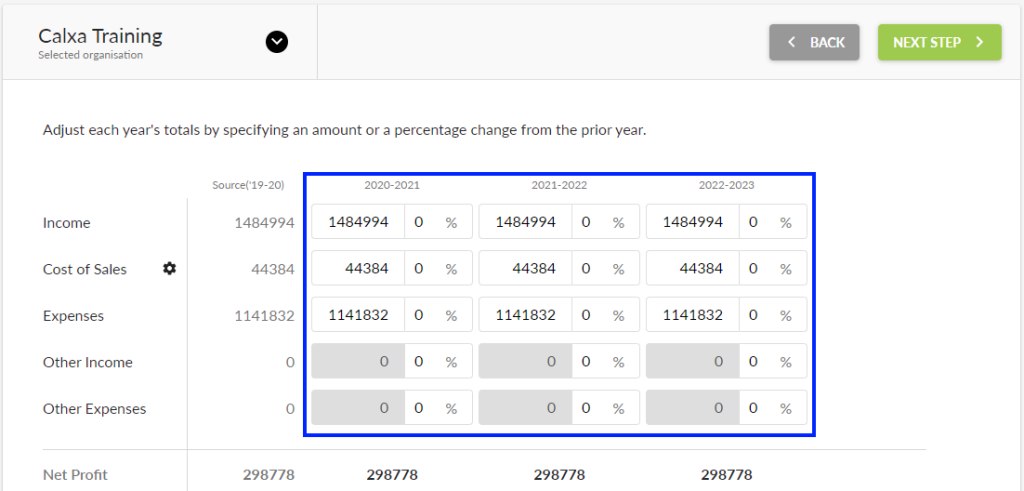Select the 2022-2023 Other Expenses percentage field
The image size is (1024, 491).
tap(754, 409)
